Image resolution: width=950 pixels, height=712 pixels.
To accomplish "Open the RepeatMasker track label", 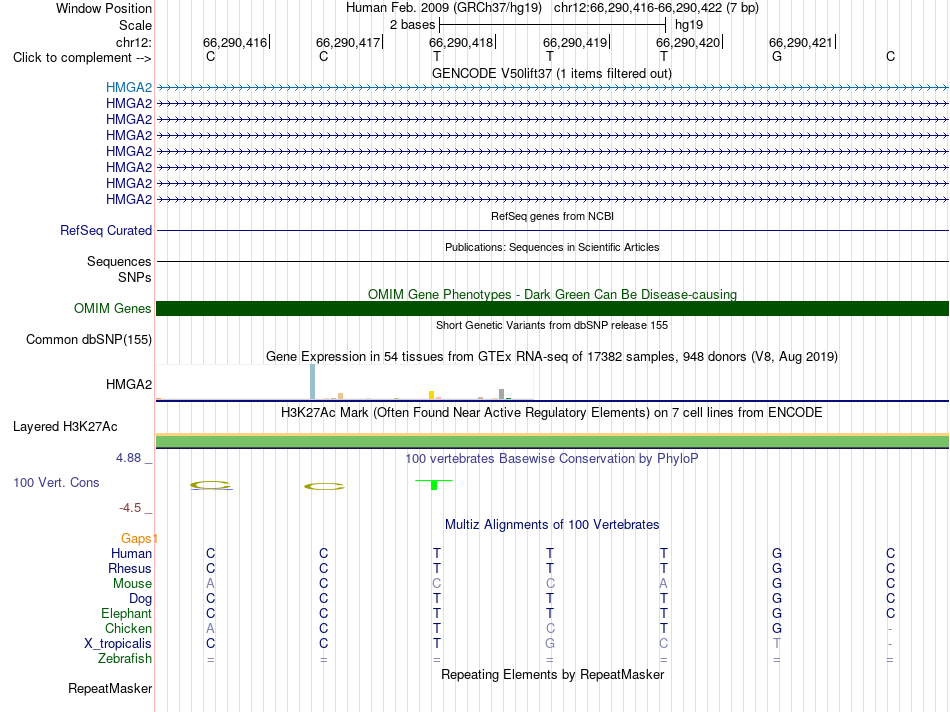I will click(x=110, y=688).
